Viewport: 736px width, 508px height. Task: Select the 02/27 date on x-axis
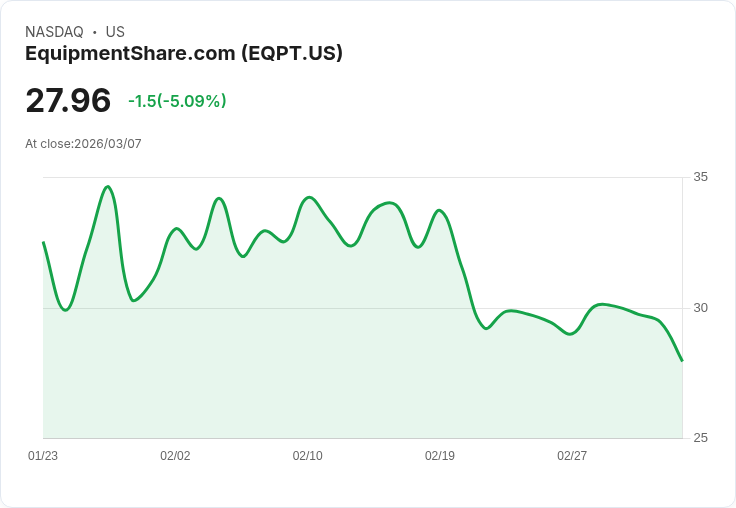(x=572, y=456)
